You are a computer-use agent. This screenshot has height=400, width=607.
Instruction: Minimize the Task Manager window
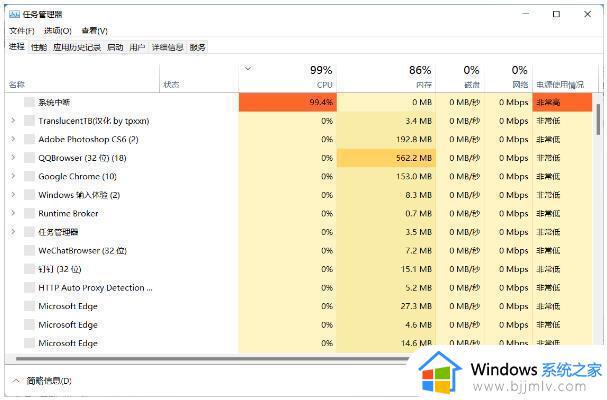point(526,14)
